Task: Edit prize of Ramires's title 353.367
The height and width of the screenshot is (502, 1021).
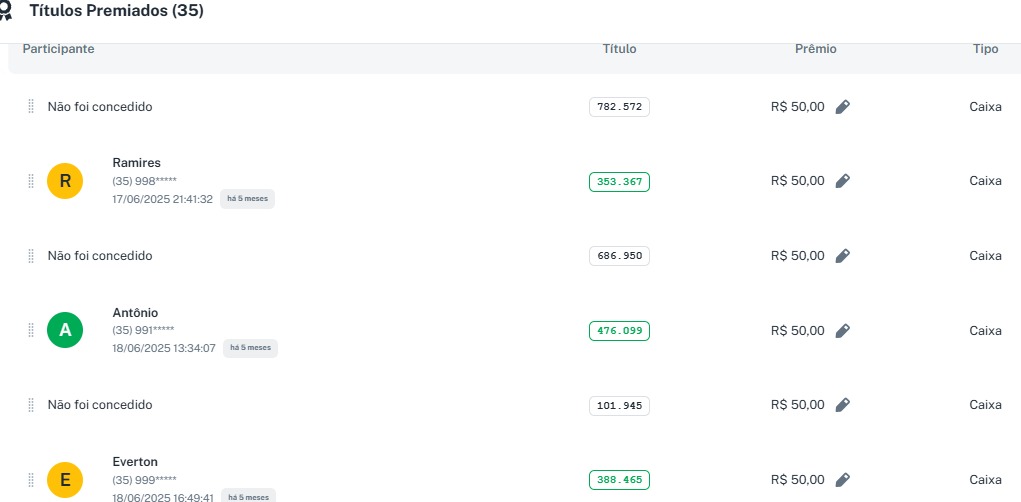Action: tap(842, 181)
